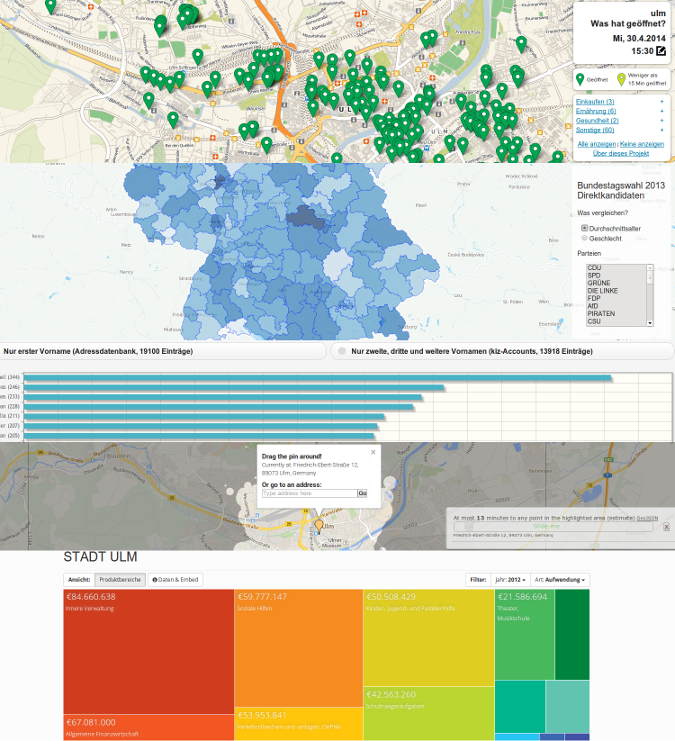Click the 'Type address here' input field
The height and width of the screenshot is (741, 675).
pyautogui.click(x=309, y=493)
